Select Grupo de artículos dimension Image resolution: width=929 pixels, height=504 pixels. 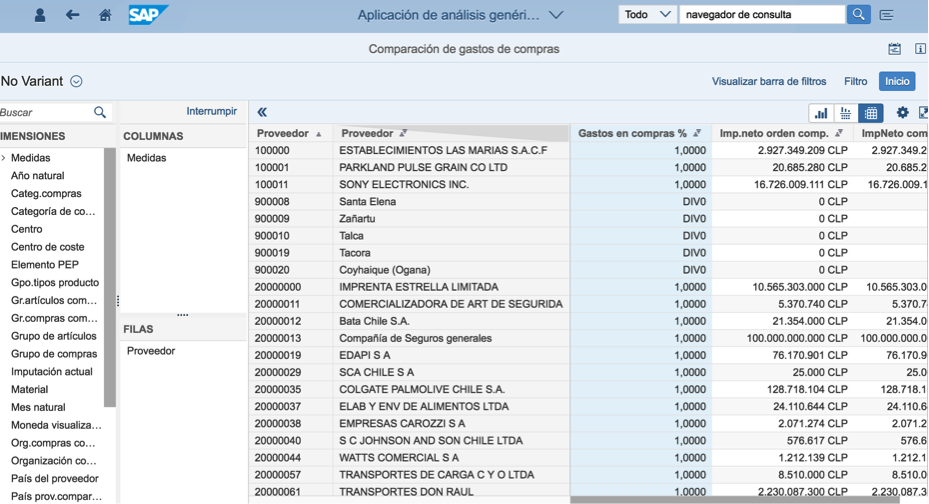53,336
